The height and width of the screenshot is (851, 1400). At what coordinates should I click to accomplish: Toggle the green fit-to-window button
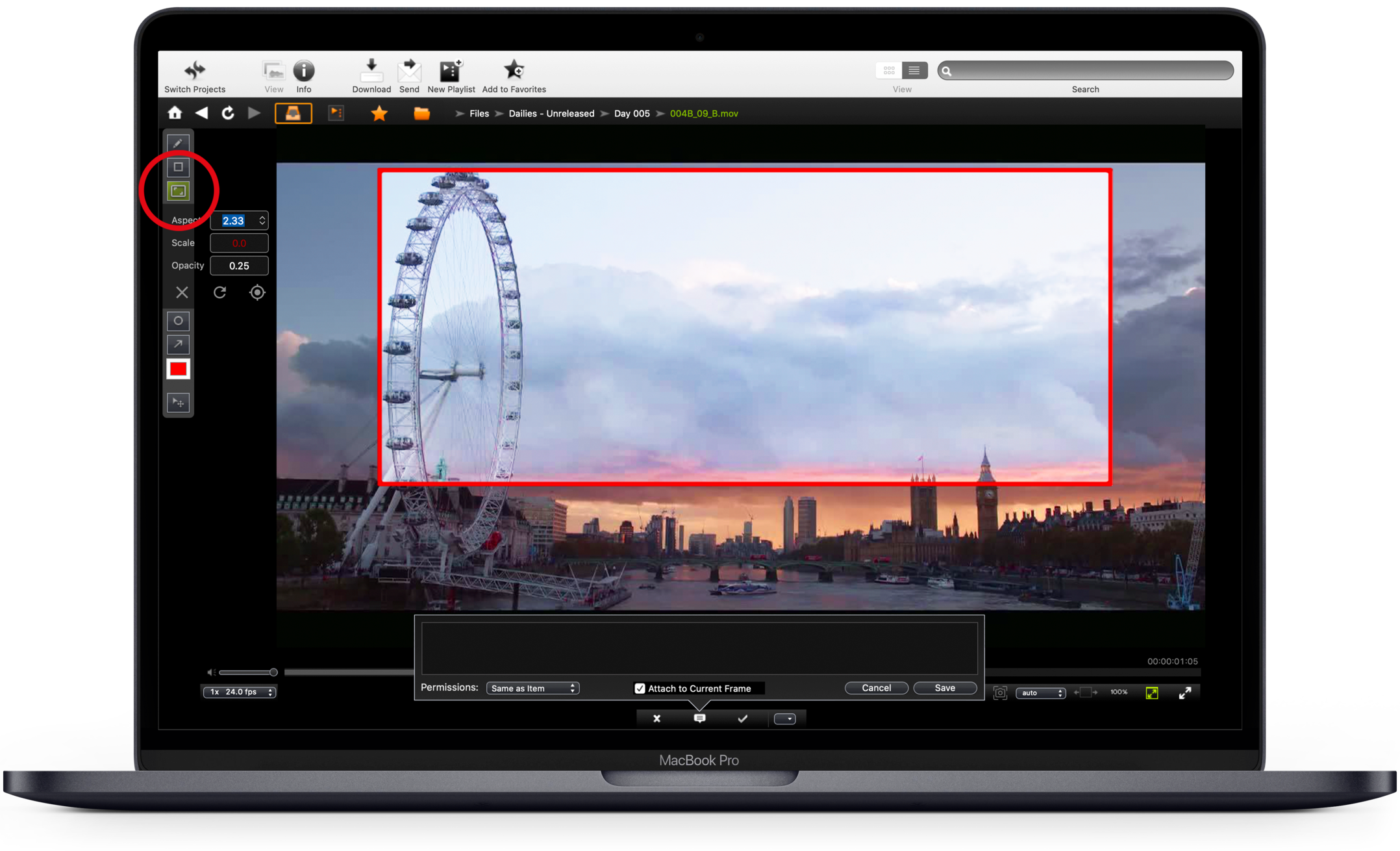click(1152, 692)
